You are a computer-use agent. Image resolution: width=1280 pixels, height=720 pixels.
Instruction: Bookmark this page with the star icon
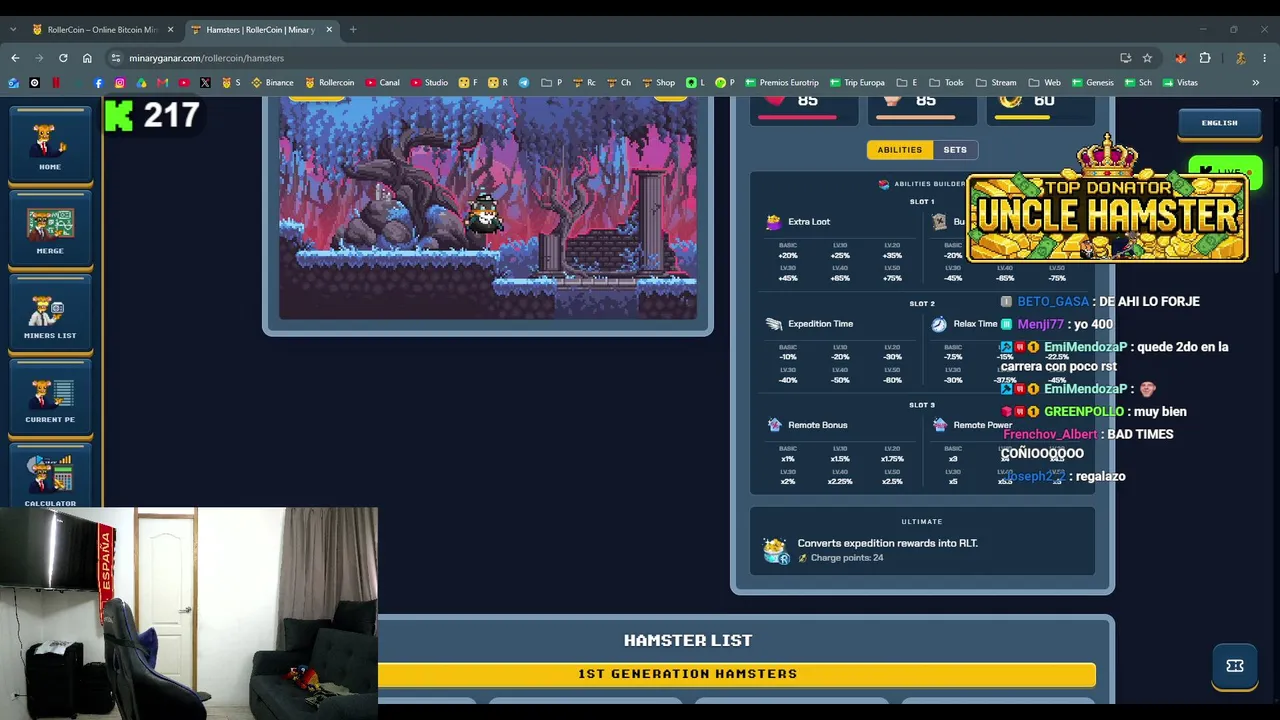click(1147, 58)
